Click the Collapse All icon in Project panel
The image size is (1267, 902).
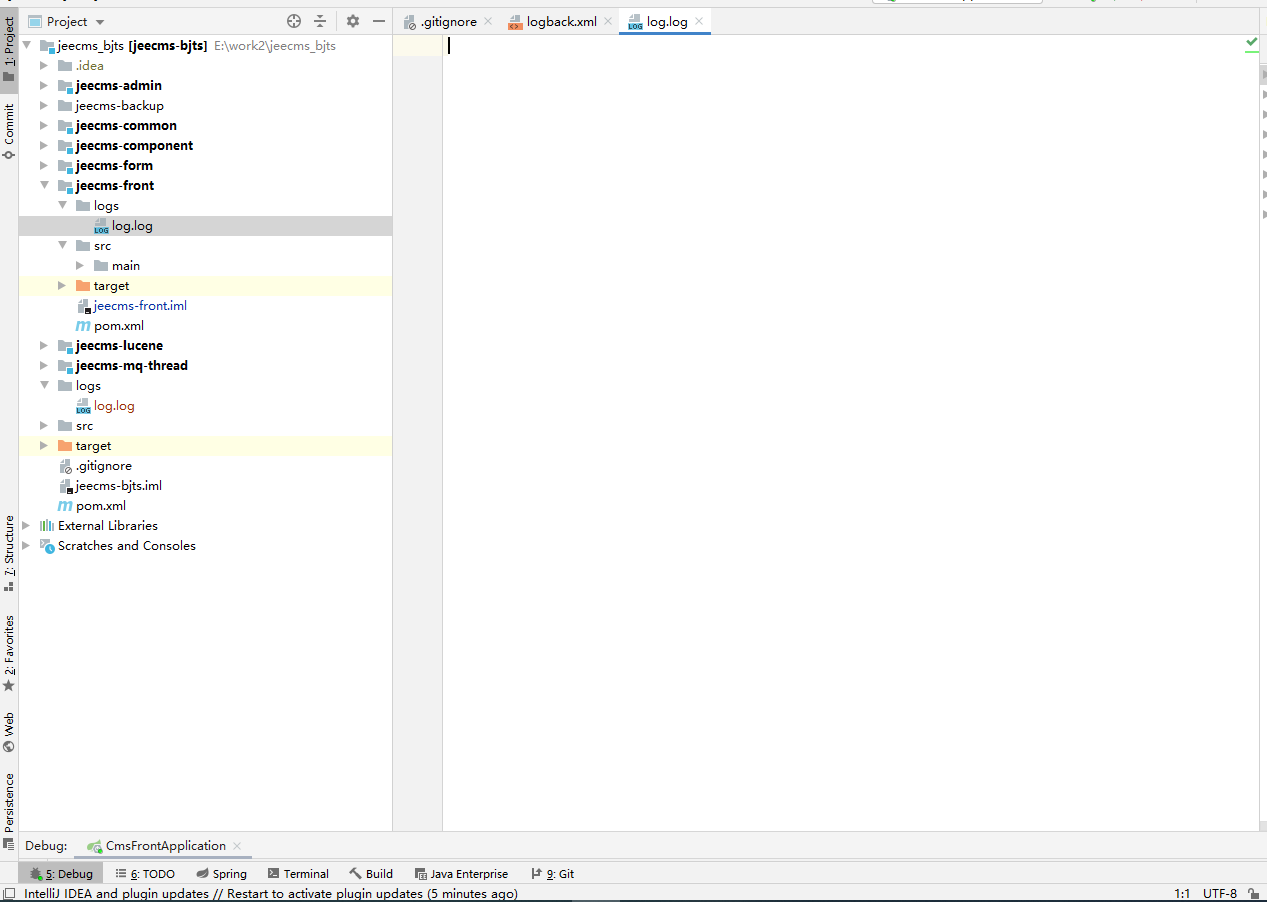pos(320,21)
